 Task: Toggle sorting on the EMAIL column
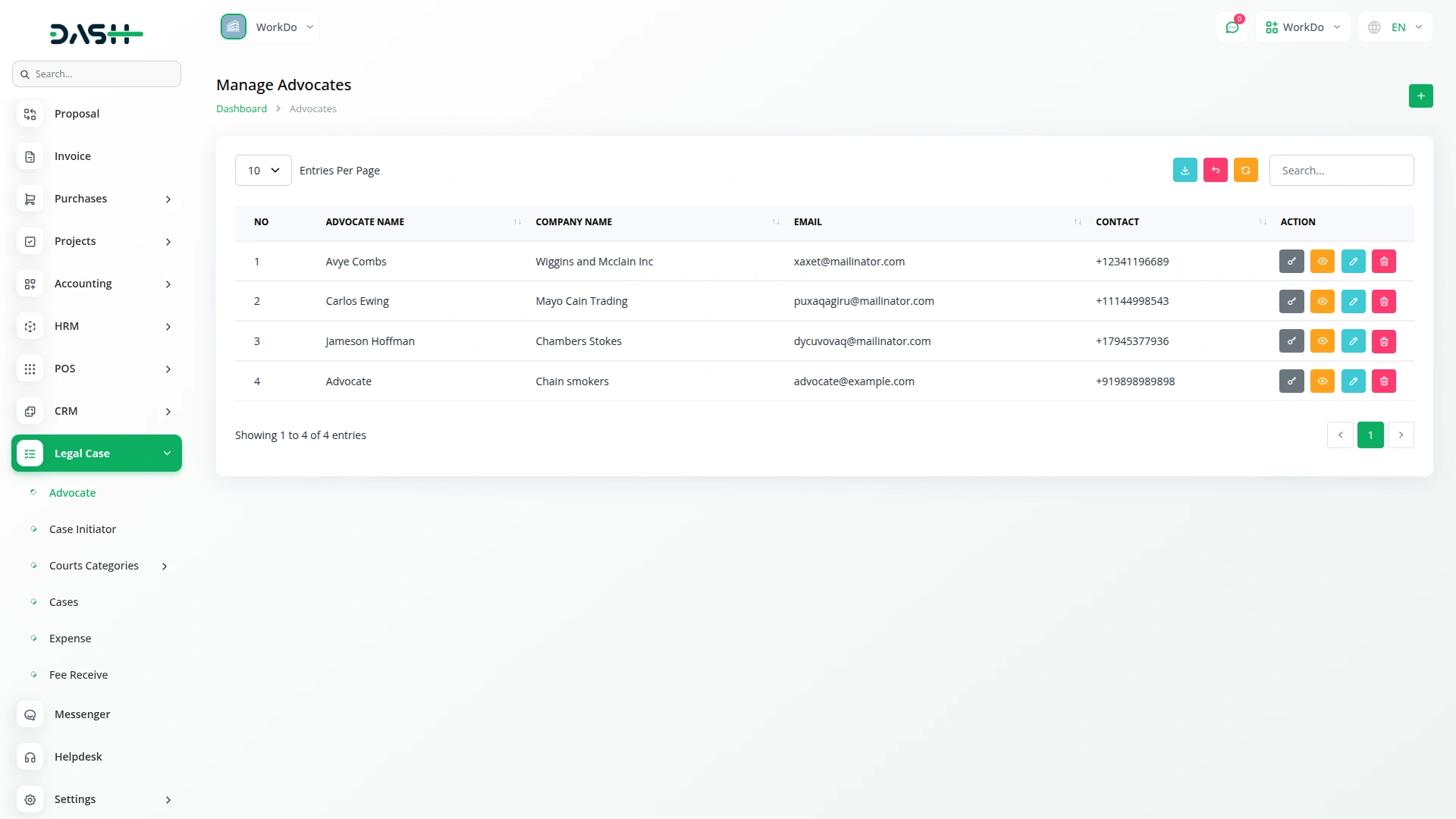(x=1076, y=221)
